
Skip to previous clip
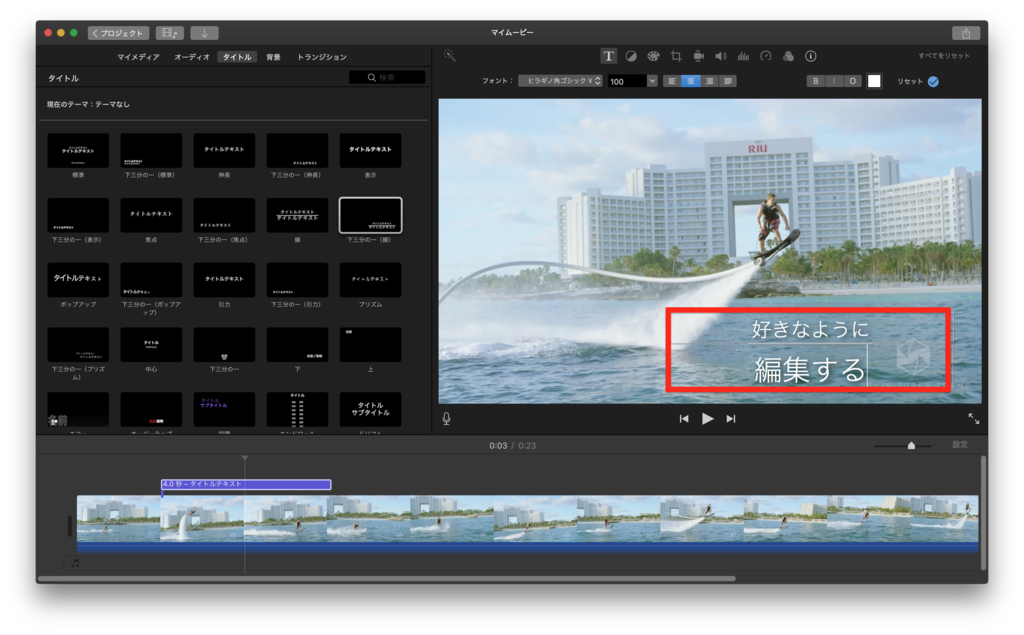click(684, 419)
